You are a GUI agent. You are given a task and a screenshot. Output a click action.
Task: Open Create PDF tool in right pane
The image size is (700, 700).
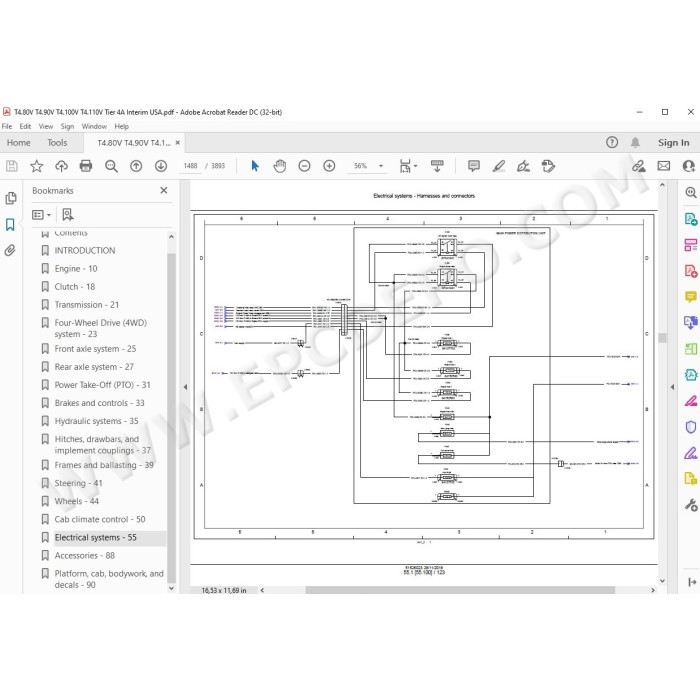point(691,271)
